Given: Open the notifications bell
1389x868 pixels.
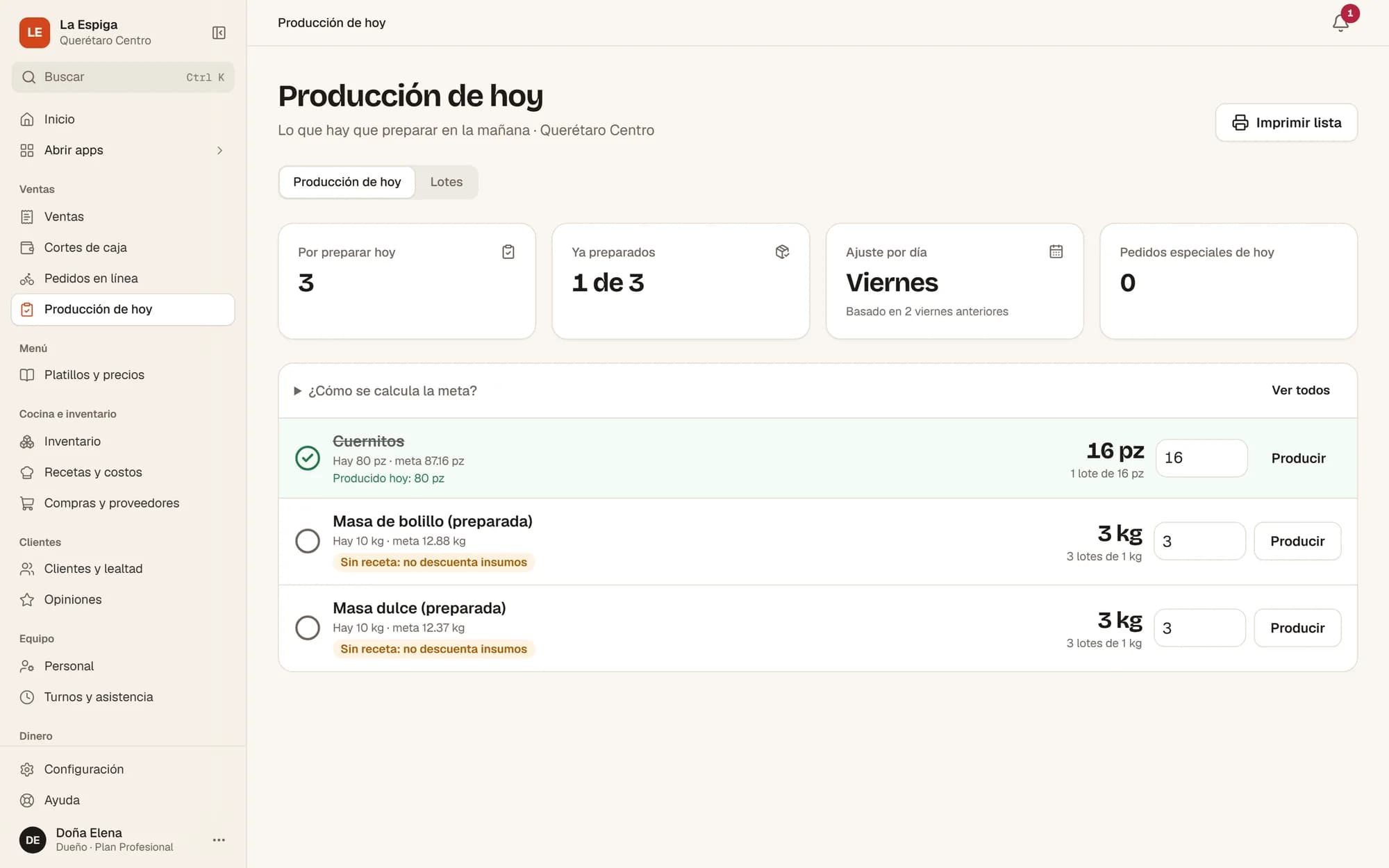Looking at the screenshot, I should 1340,23.
